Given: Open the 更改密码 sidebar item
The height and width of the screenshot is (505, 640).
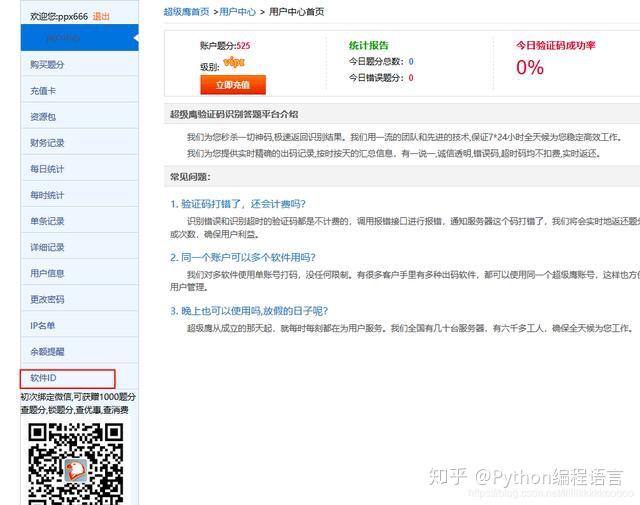Looking at the screenshot, I should [x=80, y=300].
